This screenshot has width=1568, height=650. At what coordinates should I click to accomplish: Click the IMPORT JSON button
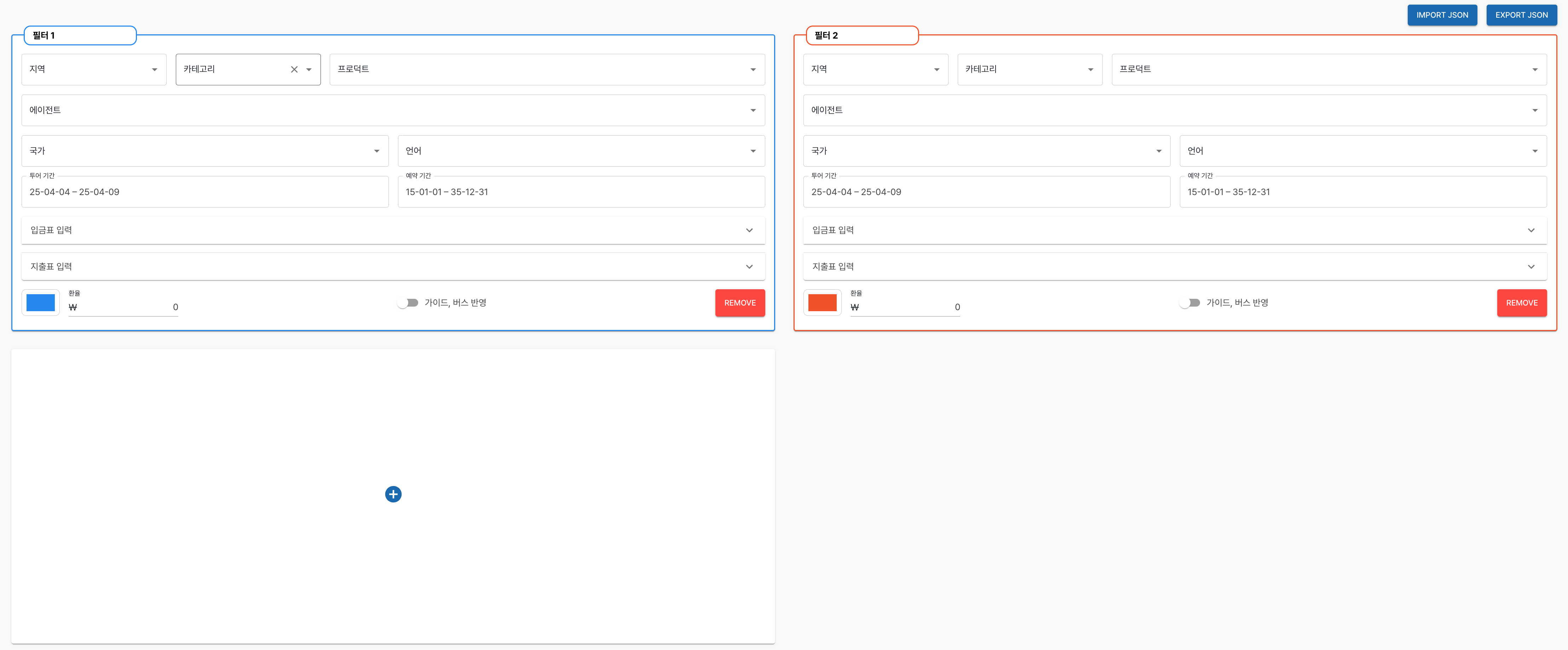click(1441, 15)
